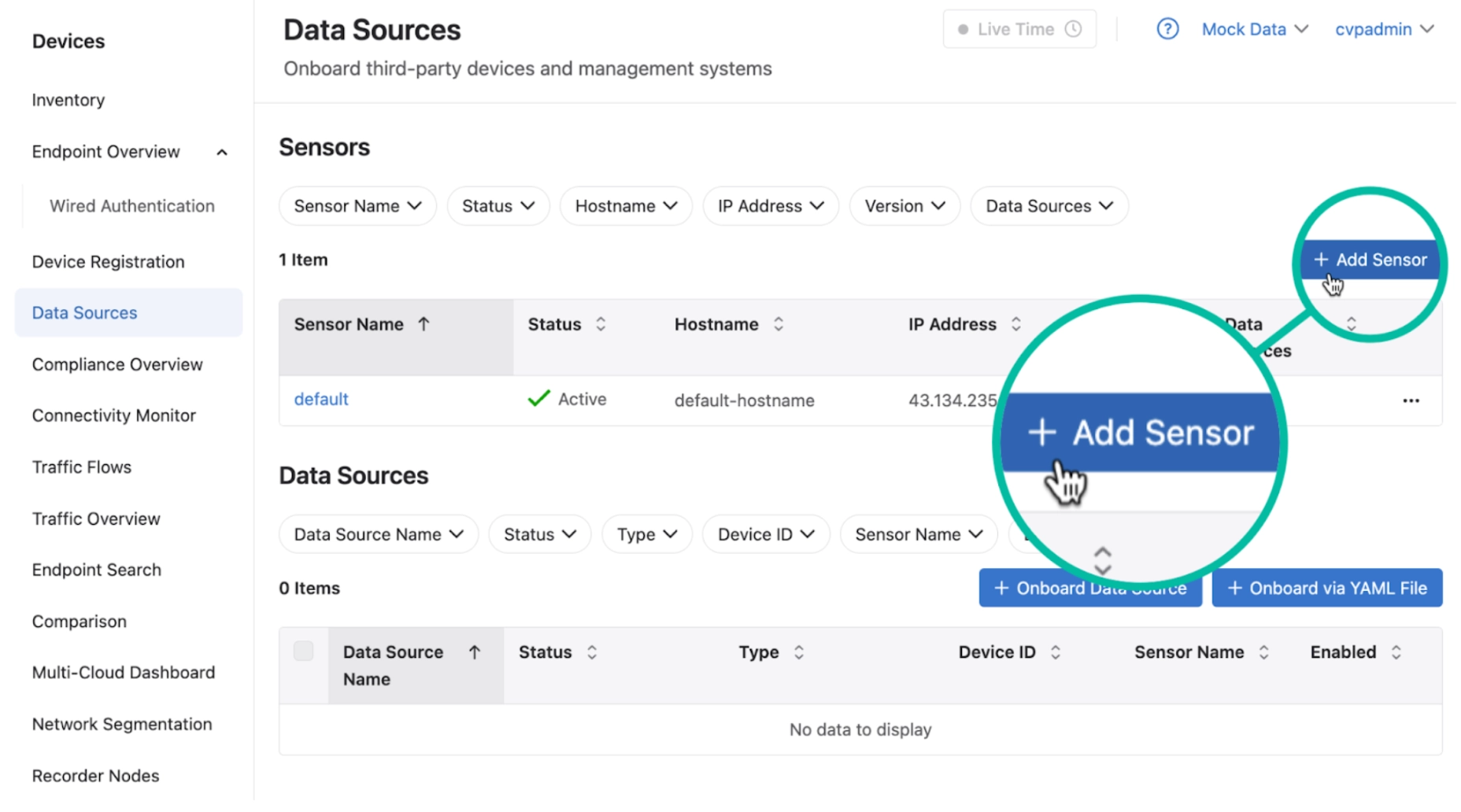Open the Comparison page

(x=80, y=622)
